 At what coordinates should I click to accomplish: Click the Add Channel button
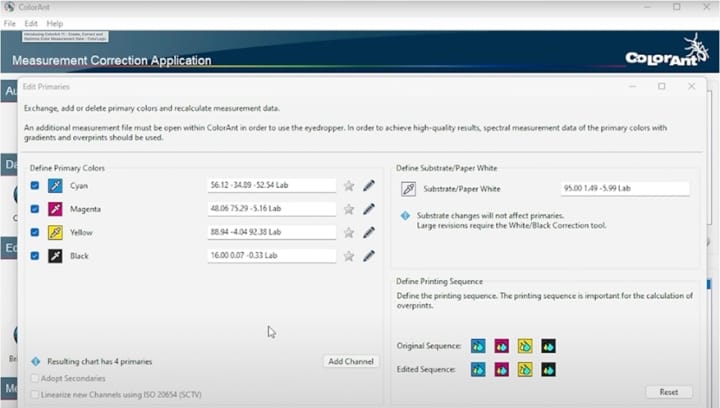351,362
